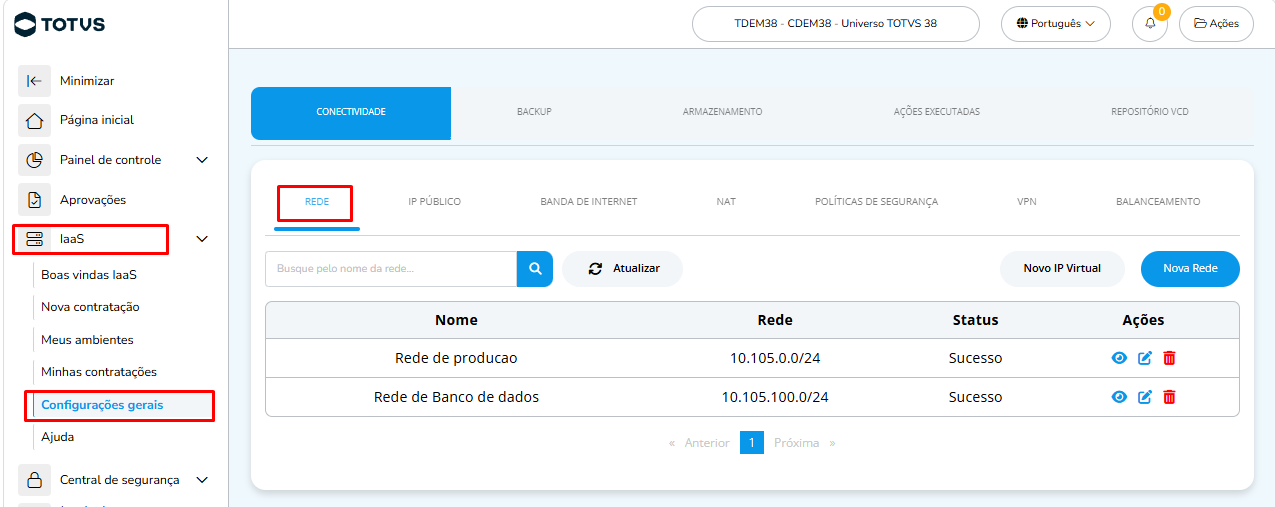Open Meus ambientes menu item
Viewport: 1275px width, 507px height.
click(87, 340)
